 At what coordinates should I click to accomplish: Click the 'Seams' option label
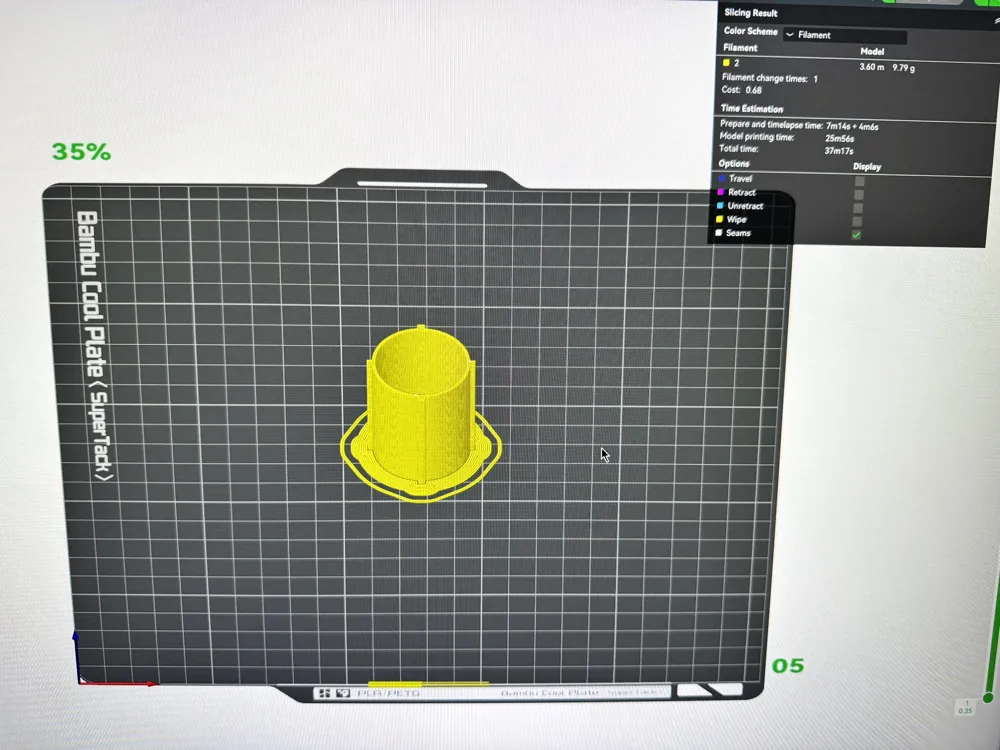point(738,233)
